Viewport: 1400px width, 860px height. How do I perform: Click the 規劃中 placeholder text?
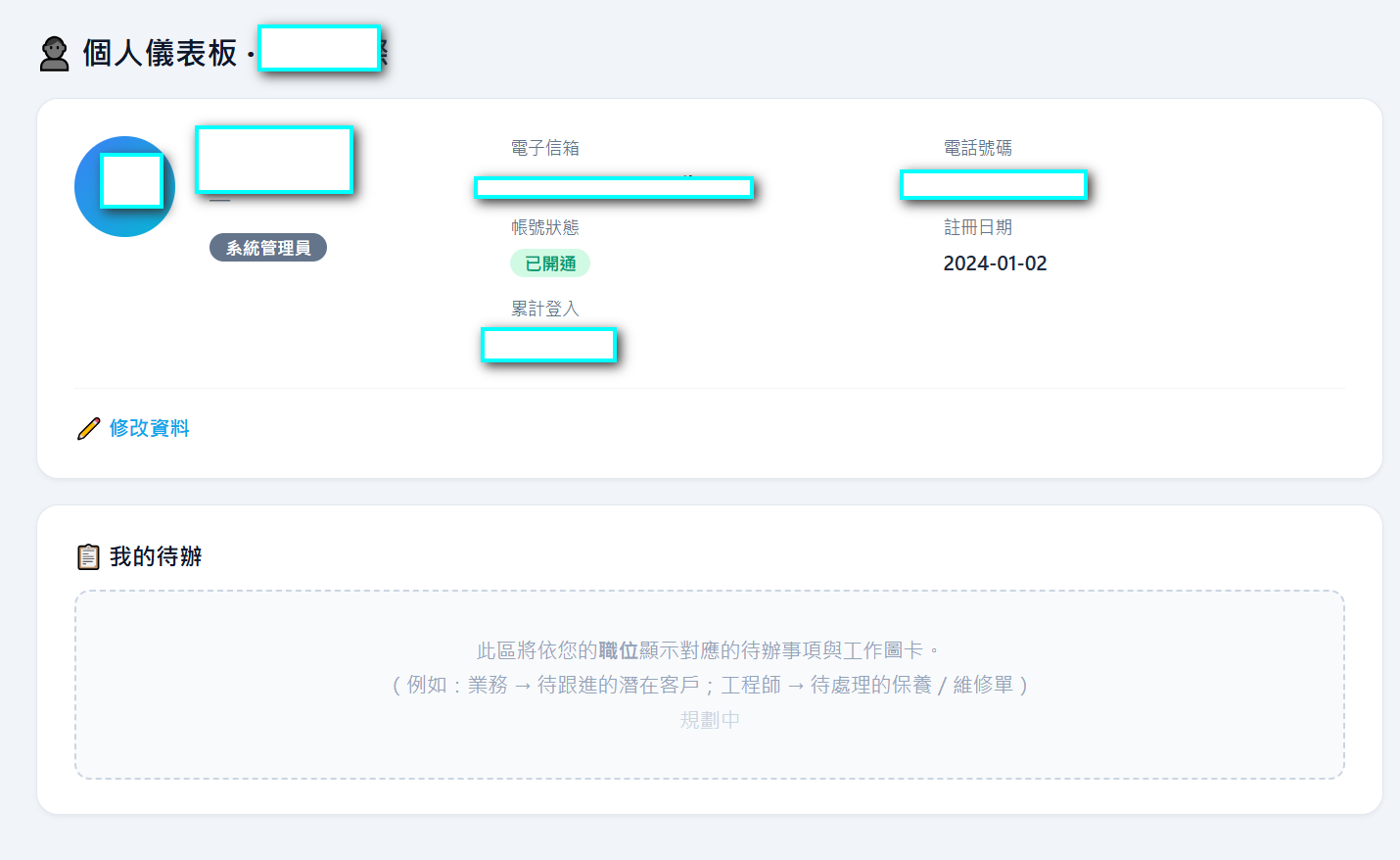[x=710, y=720]
